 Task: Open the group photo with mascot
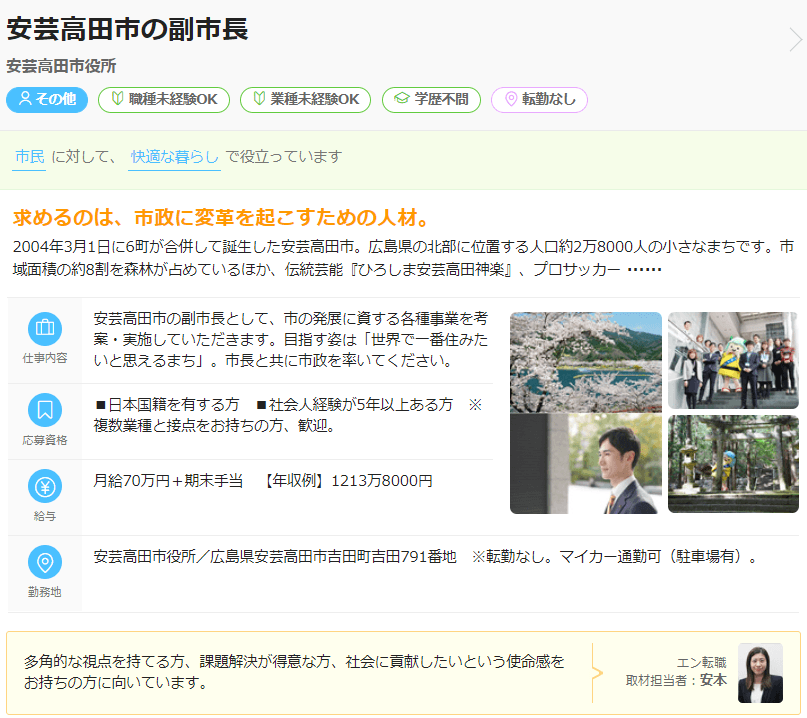click(733, 360)
